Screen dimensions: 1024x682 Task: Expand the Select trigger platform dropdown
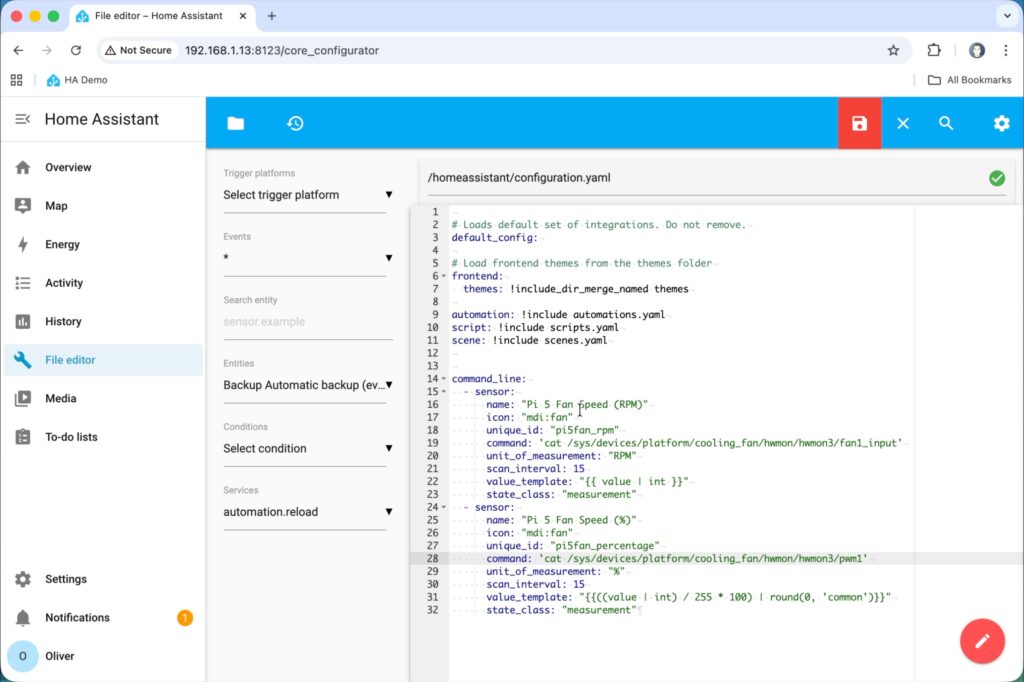coord(305,195)
